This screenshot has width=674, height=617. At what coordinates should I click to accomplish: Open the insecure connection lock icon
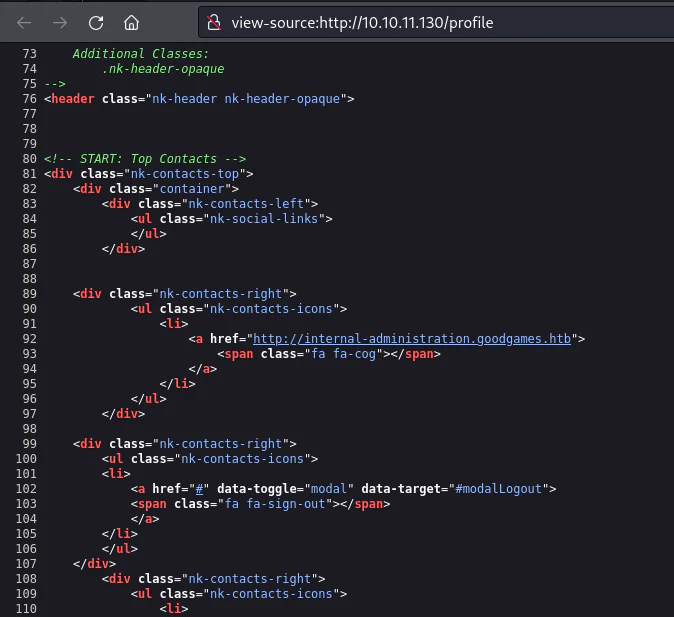(214, 22)
